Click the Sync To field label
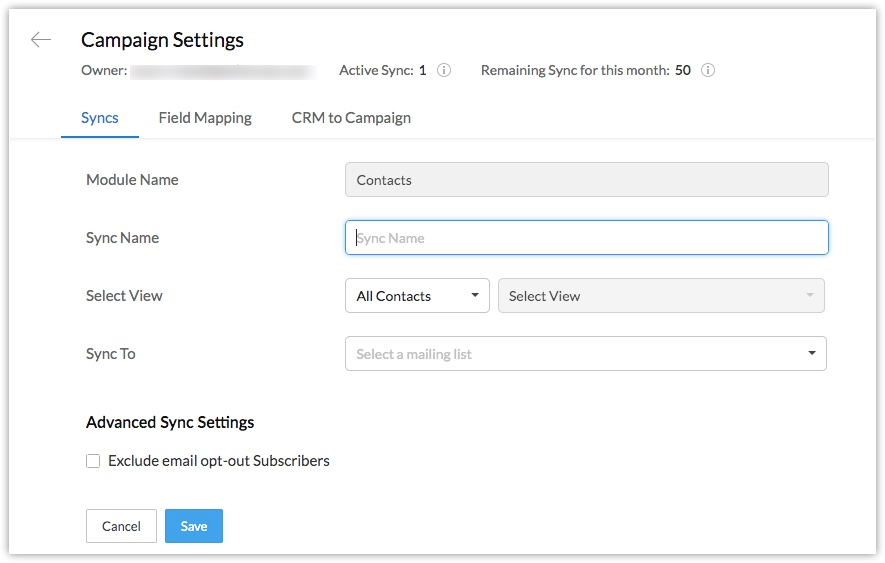This screenshot has height=563, width=885. tap(111, 354)
